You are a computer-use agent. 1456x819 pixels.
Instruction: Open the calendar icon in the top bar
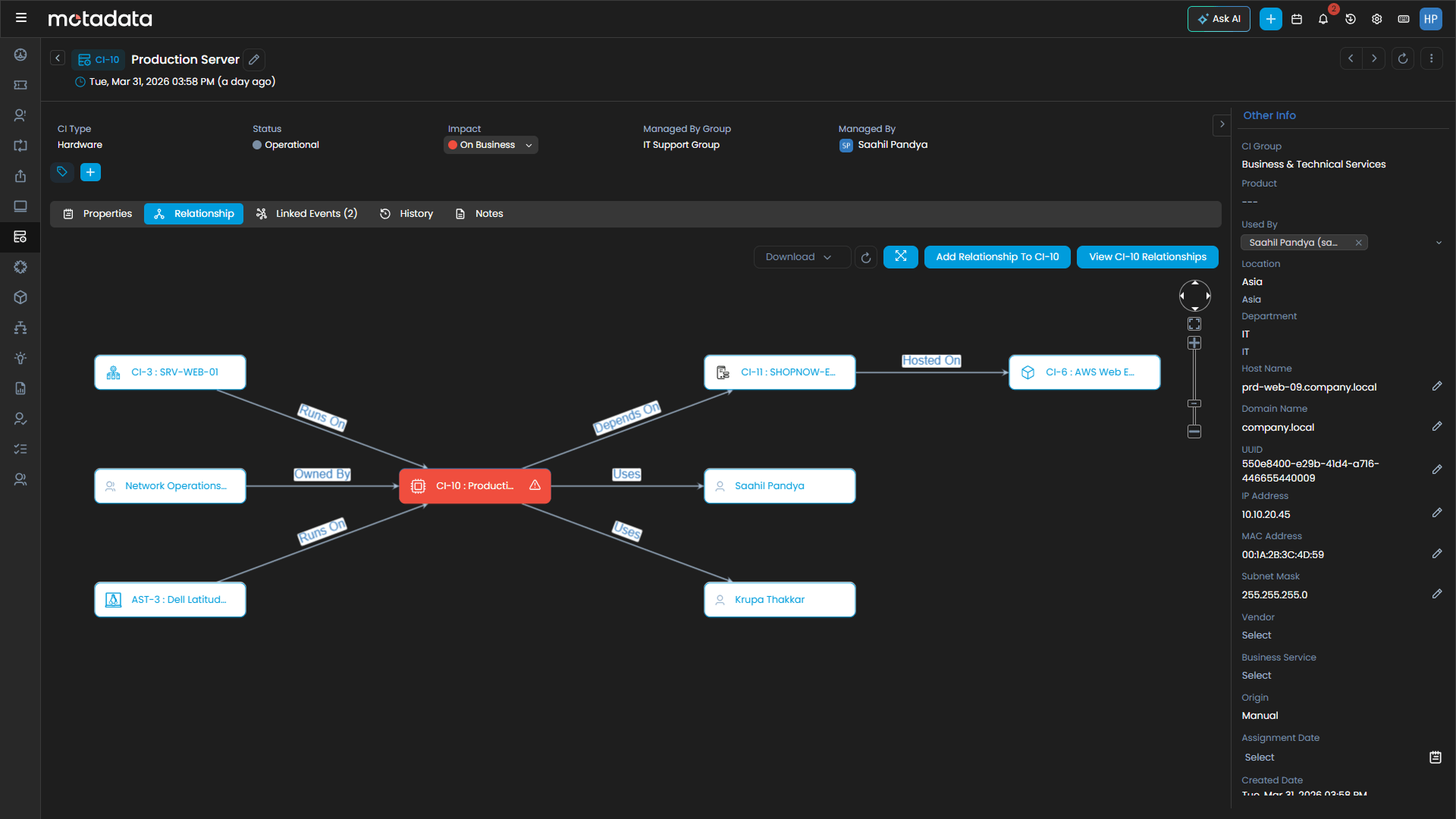(x=1297, y=19)
